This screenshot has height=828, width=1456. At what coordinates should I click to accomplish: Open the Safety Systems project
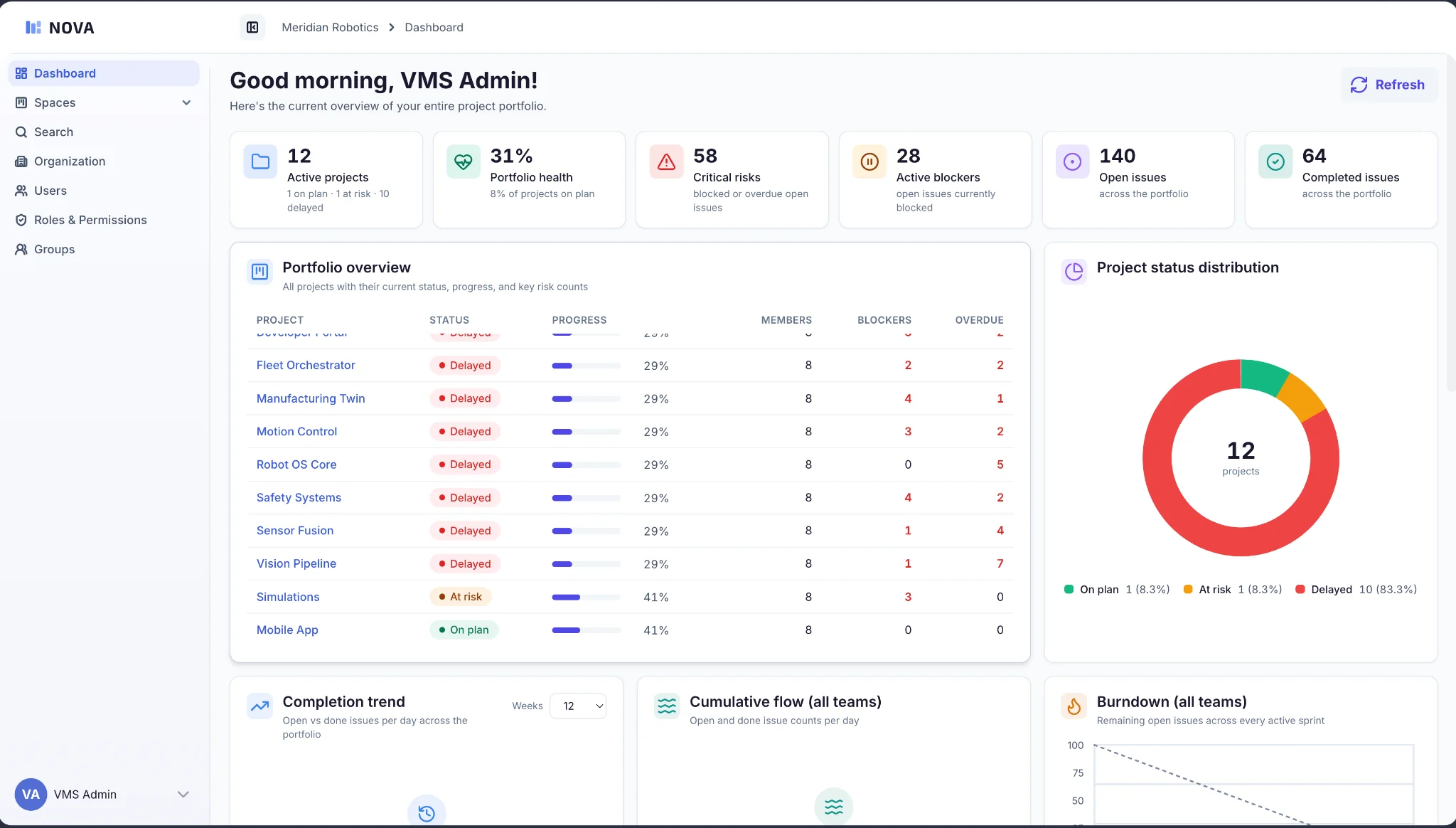[x=299, y=497]
